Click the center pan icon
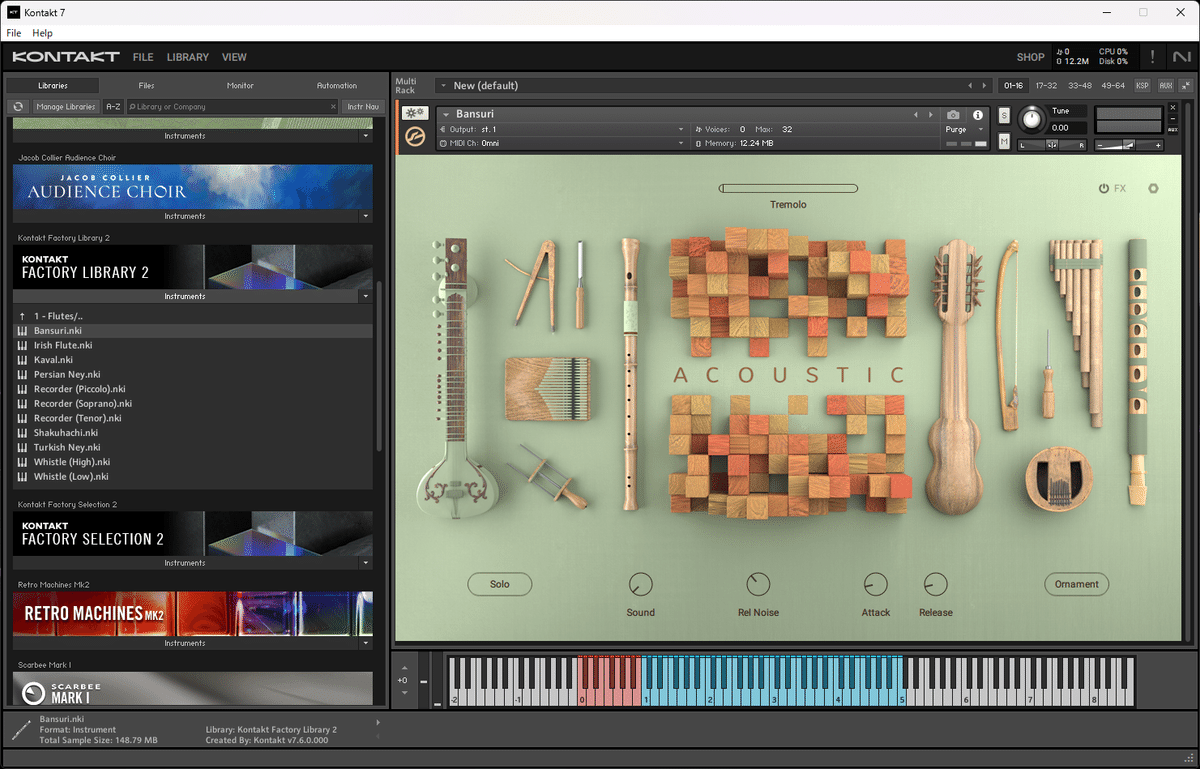The height and width of the screenshot is (769, 1200). click(1052, 145)
